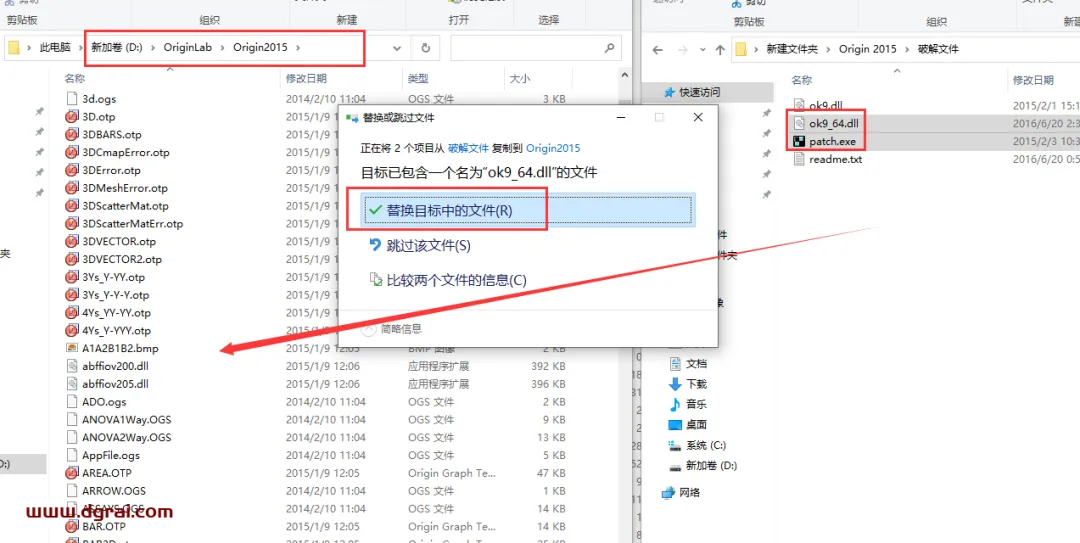Select AppFile.ogs file name
This screenshot has width=1080, height=543.
pyautogui.click(x=111, y=455)
